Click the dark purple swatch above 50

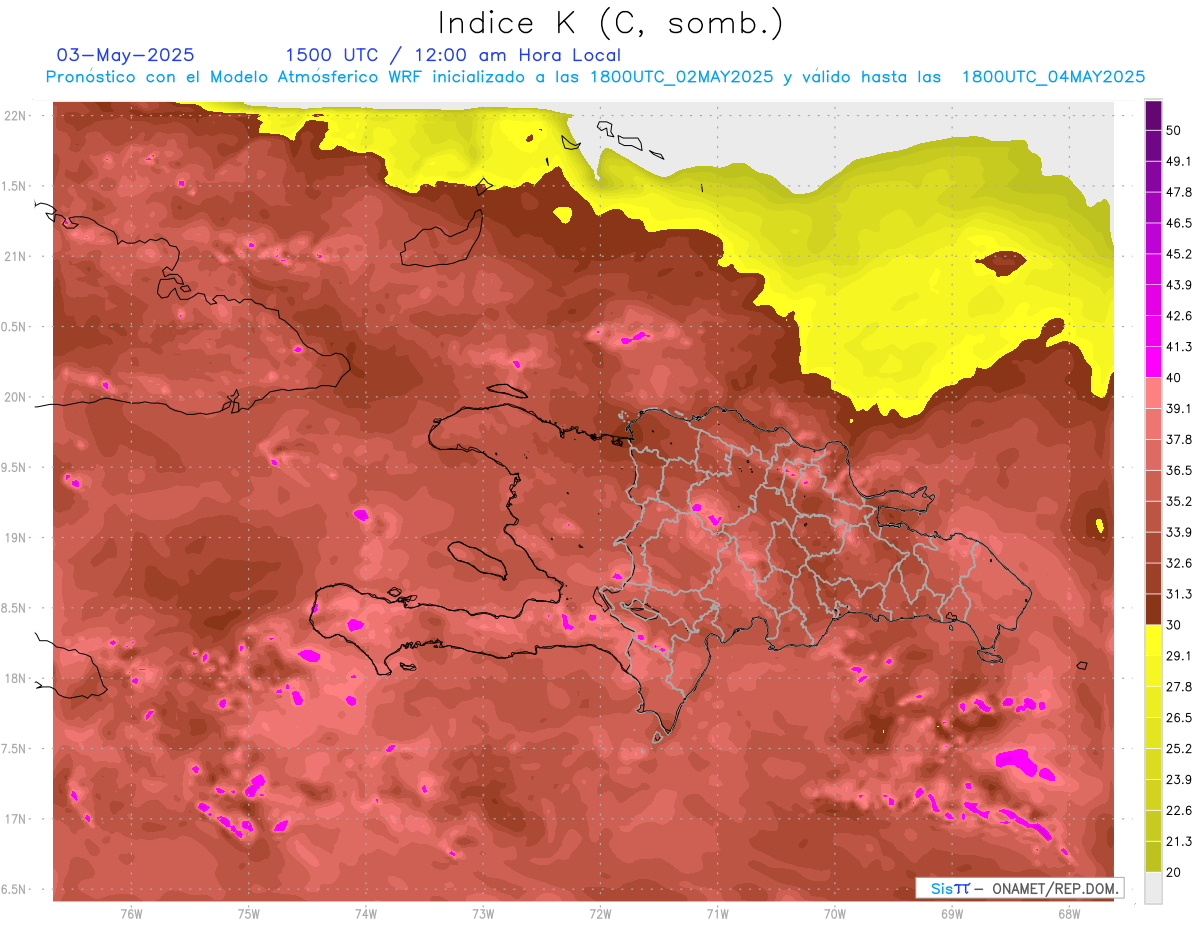(1153, 115)
